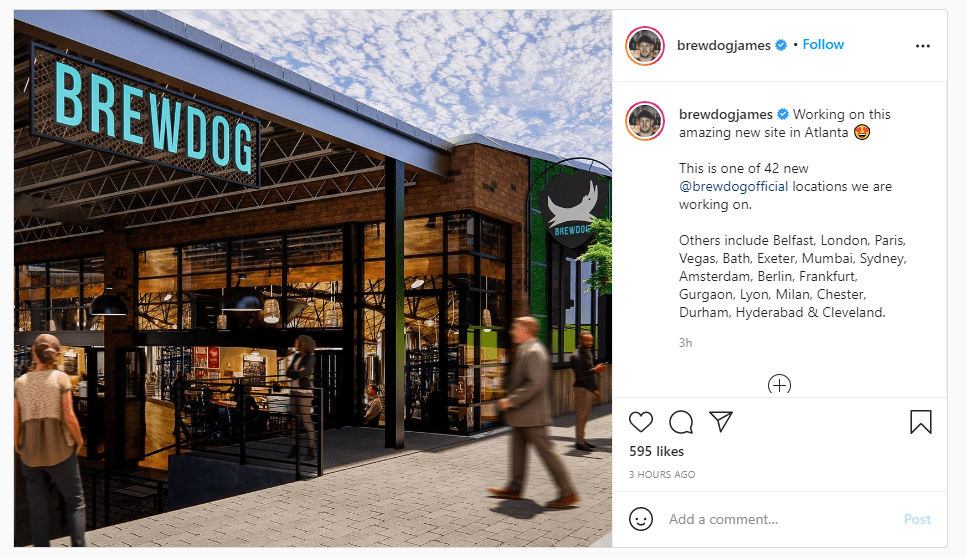The image size is (967, 559).
Task: Like the post with the heart icon
Action: click(641, 422)
